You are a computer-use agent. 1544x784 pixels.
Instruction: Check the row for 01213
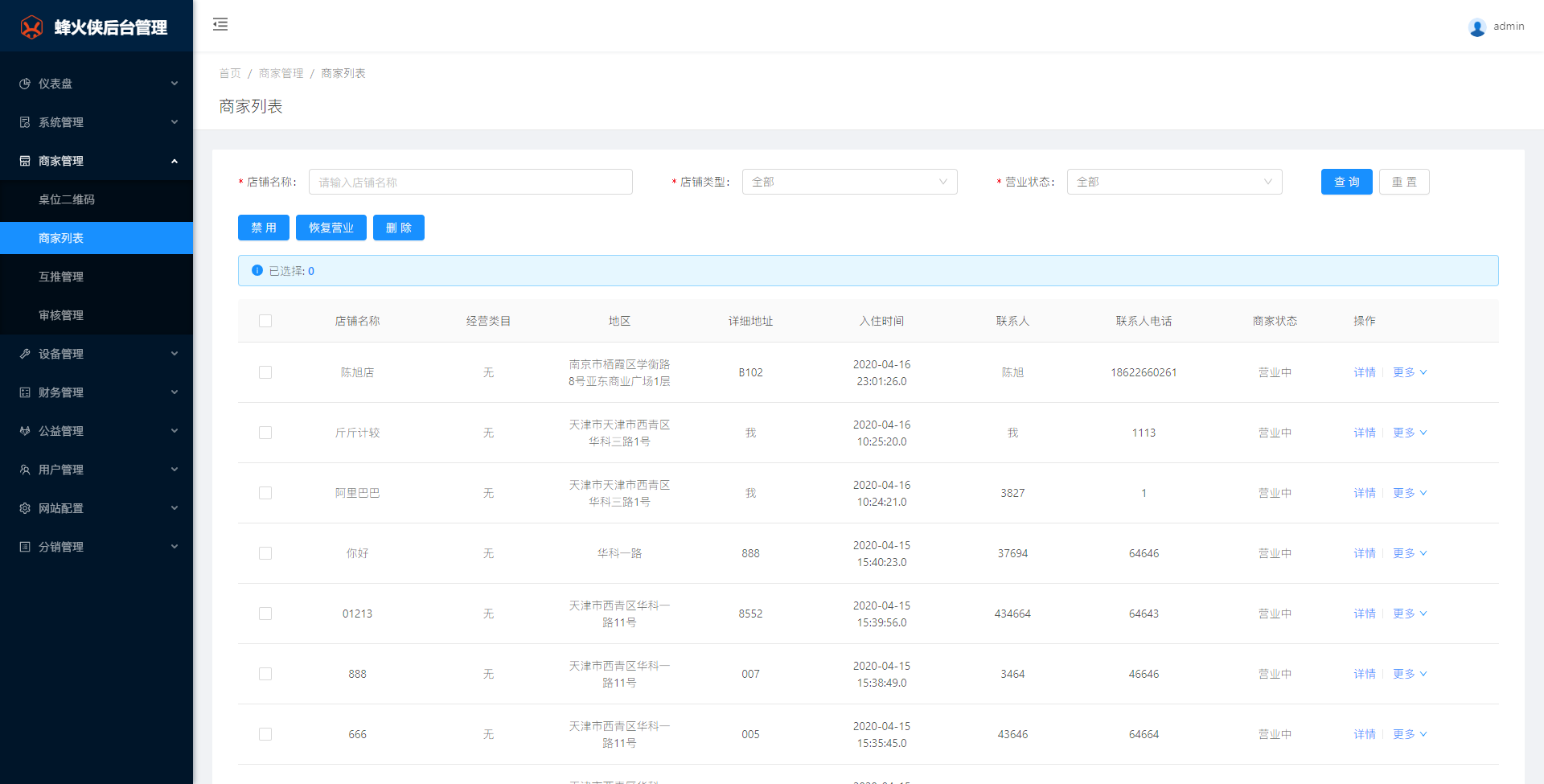(265, 614)
